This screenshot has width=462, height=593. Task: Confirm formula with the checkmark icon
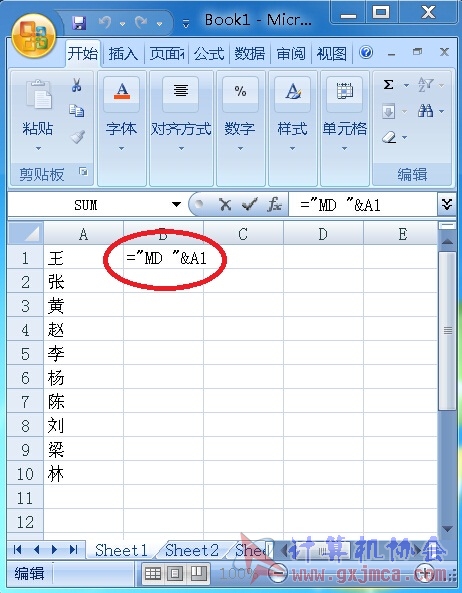(250, 205)
